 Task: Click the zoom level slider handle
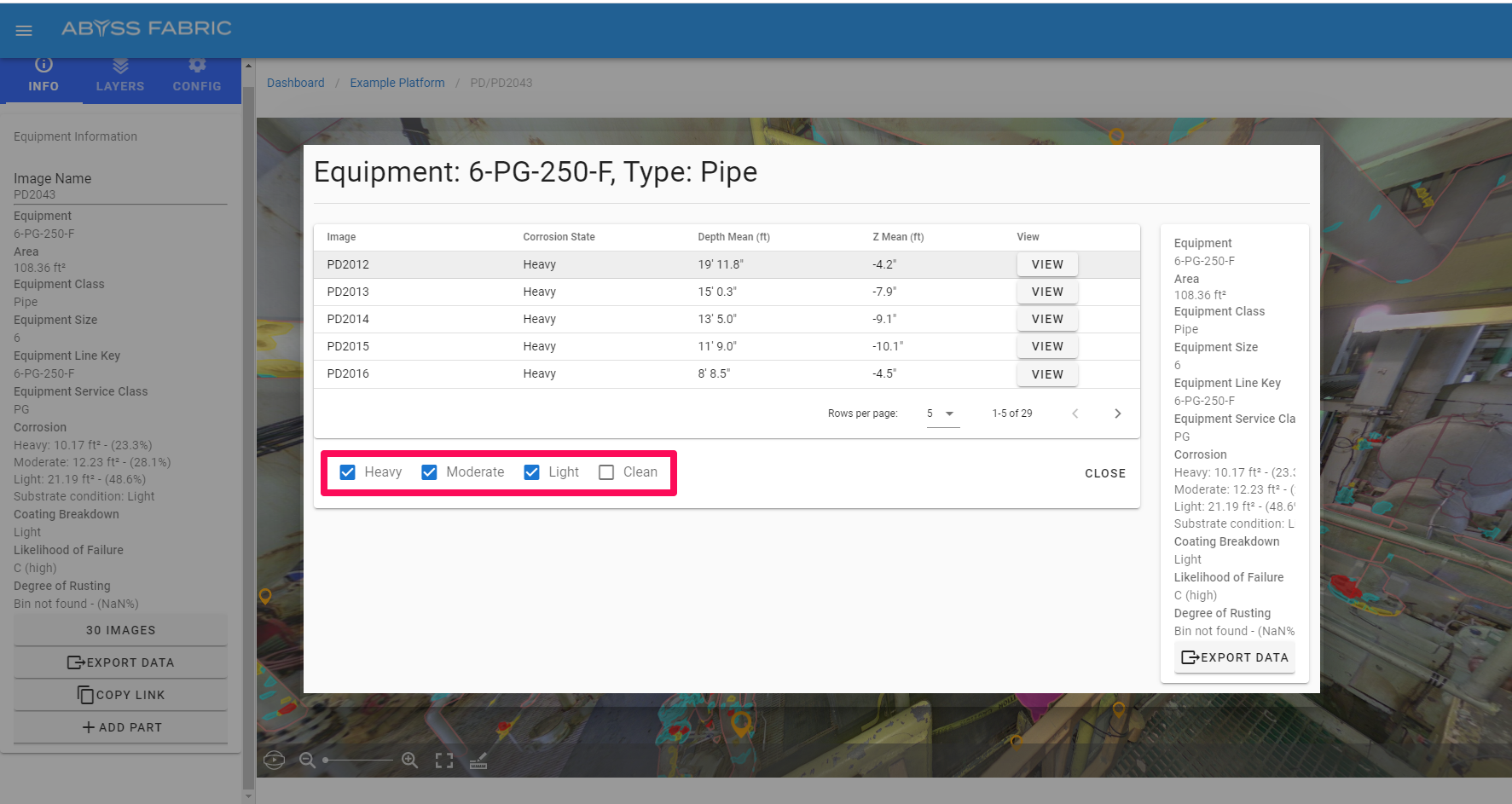(x=326, y=760)
